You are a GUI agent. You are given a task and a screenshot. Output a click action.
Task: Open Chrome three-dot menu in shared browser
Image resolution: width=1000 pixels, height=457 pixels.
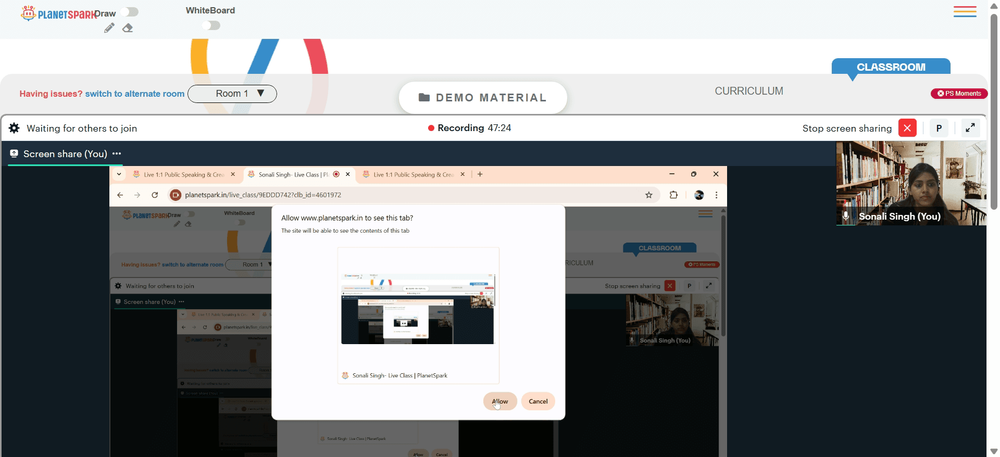(716, 195)
